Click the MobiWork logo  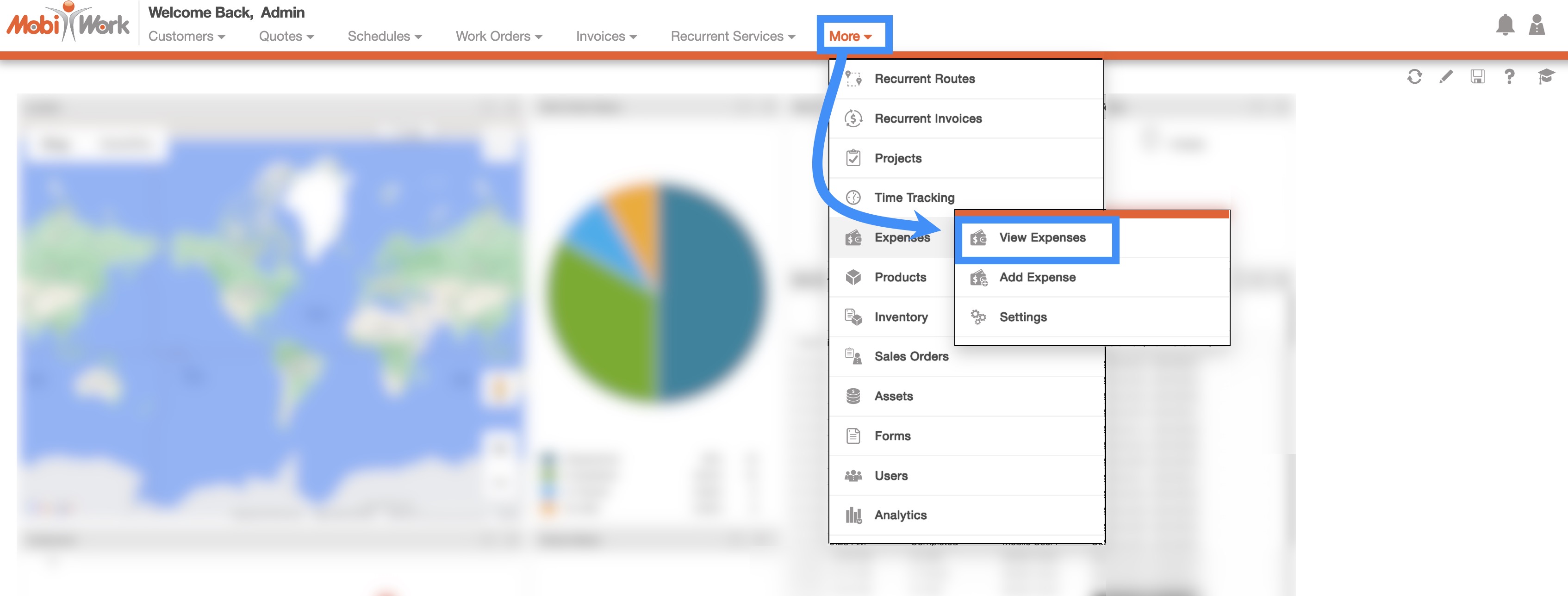(x=68, y=23)
